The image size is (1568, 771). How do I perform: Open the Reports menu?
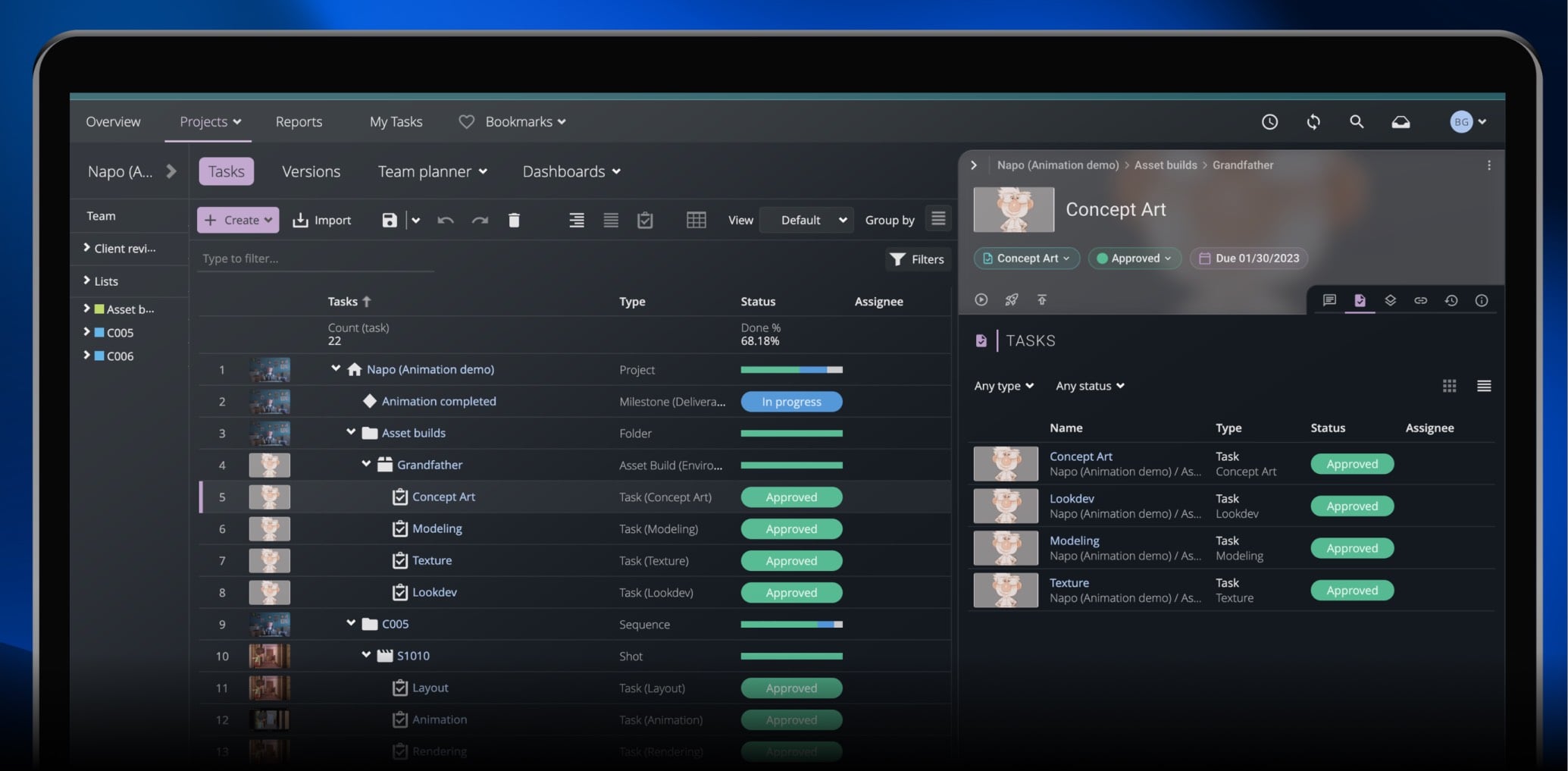(x=299, y=121)
